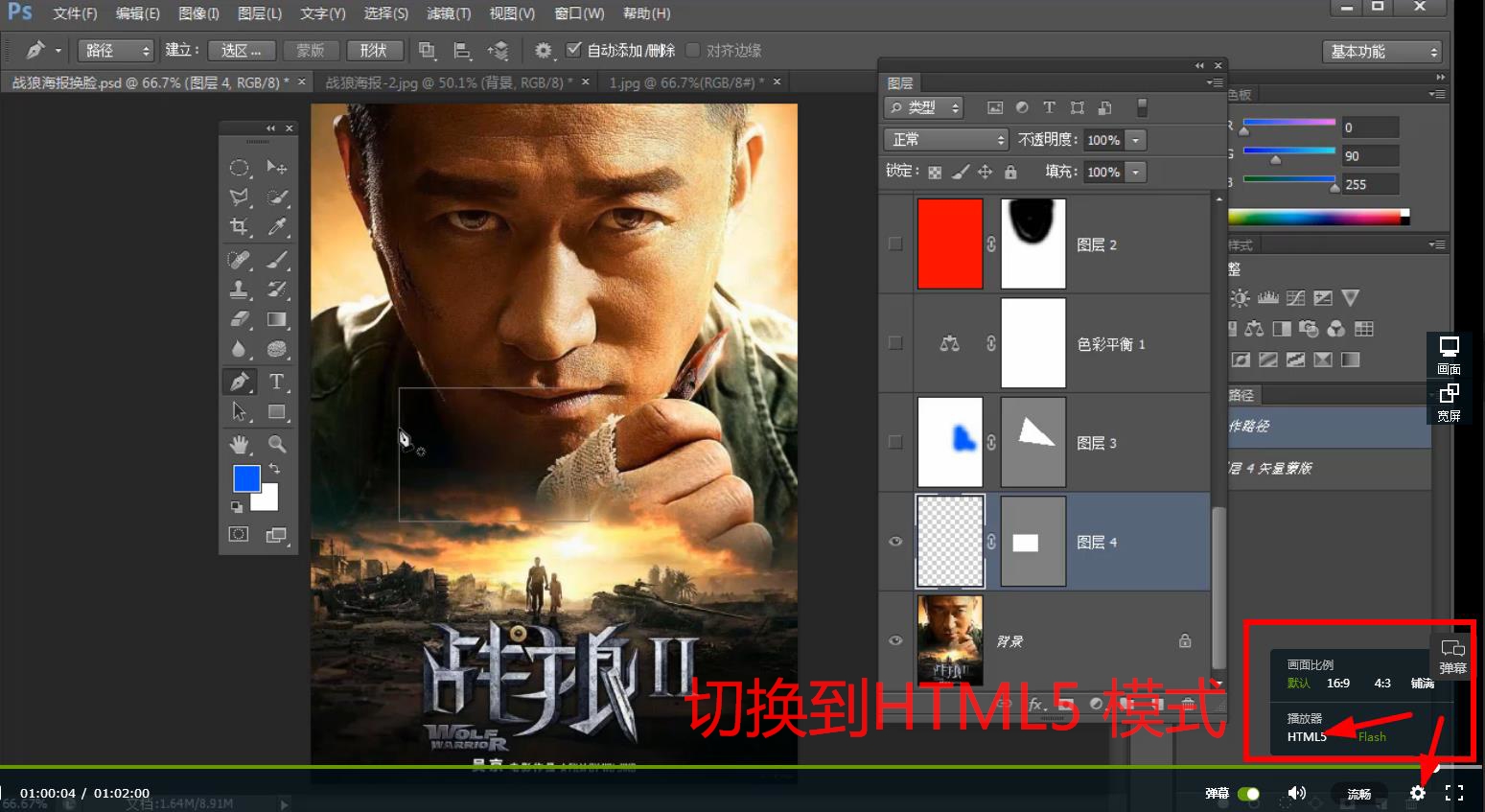This screenshot has height=812, width=1485.
Task: Select the Hand tool
Action: [x=239, y=444]
